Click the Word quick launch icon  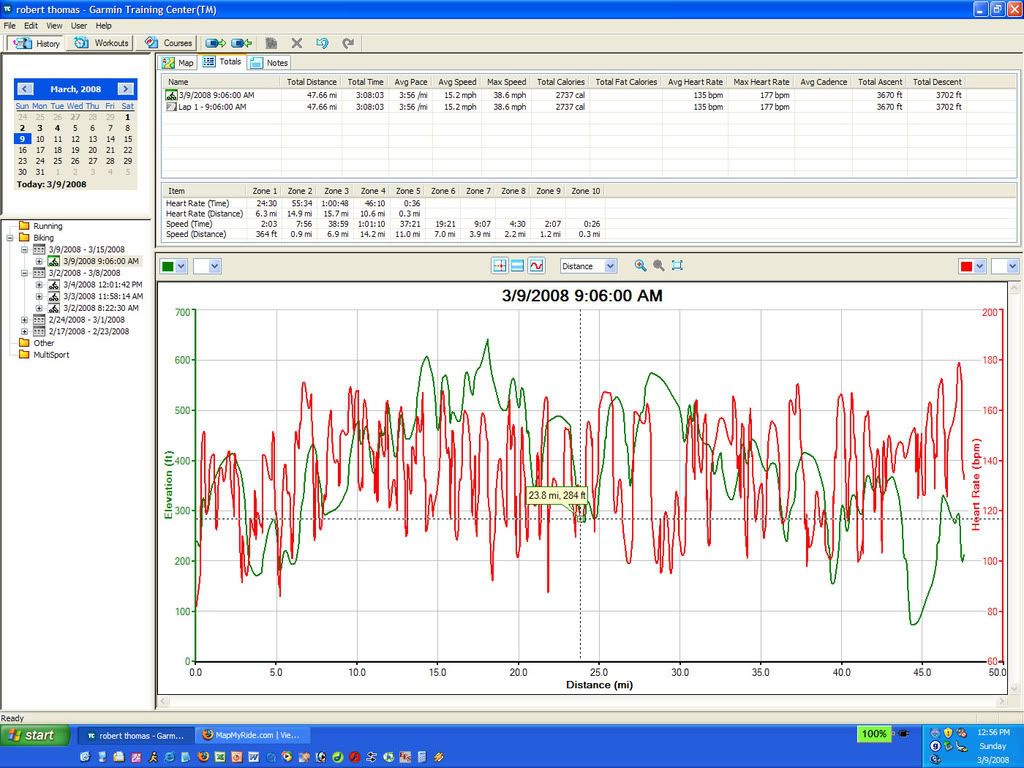[x=253, y=758]
